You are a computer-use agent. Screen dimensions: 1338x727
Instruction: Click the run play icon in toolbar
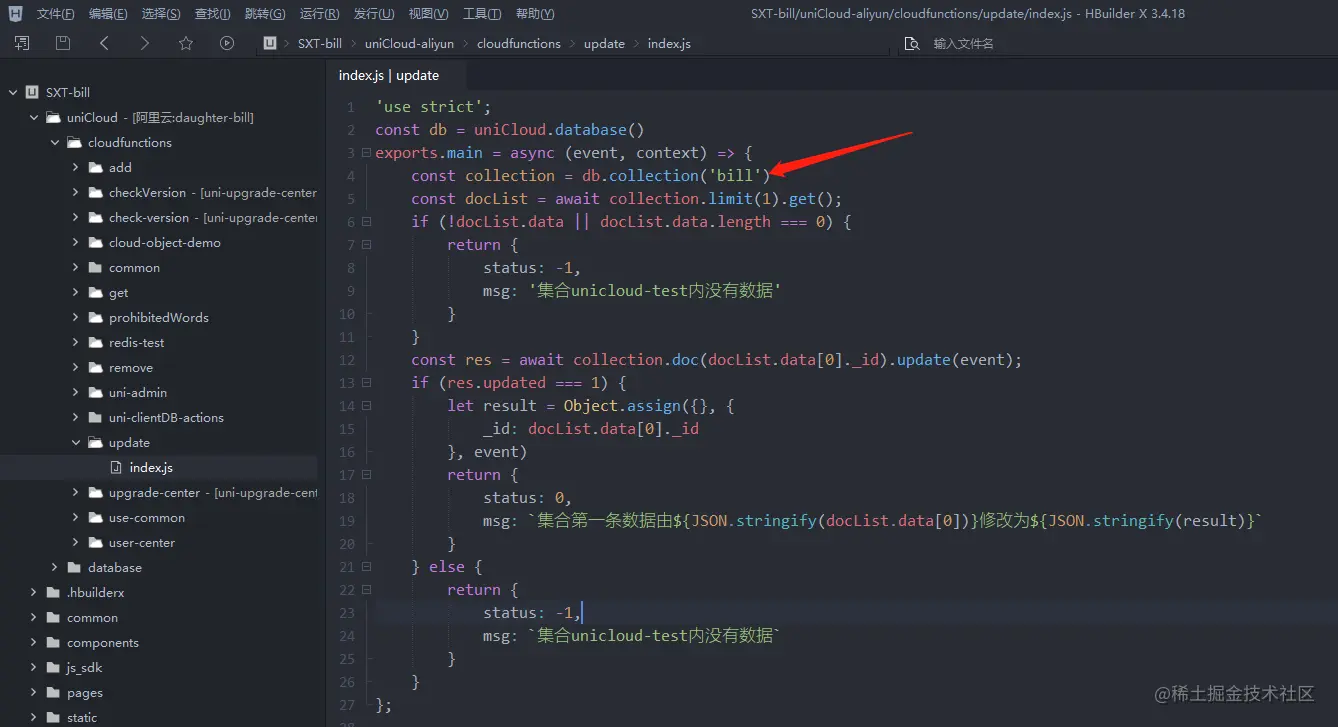pos(227,43)
